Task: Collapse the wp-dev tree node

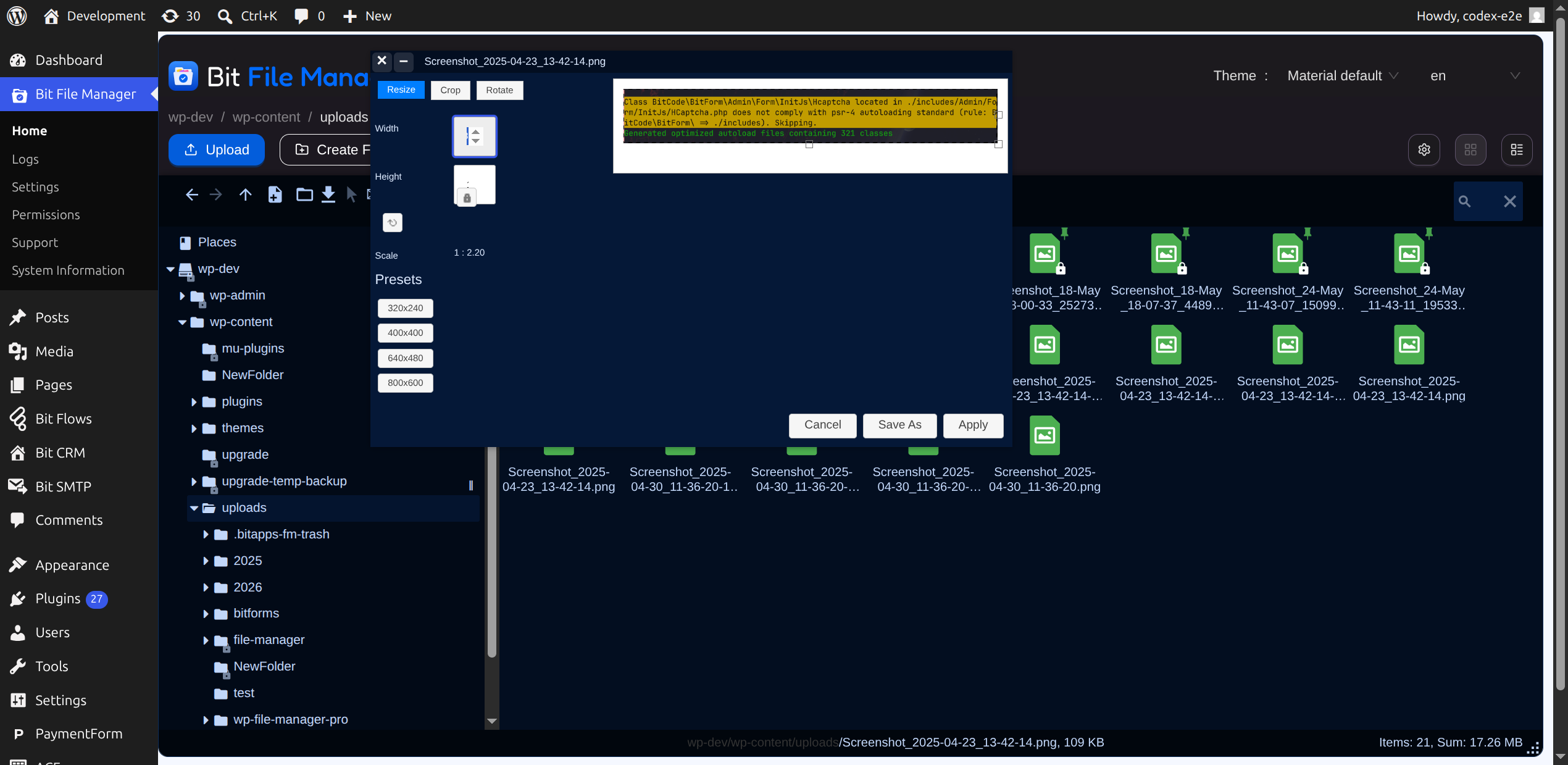Action: point(170,269)
